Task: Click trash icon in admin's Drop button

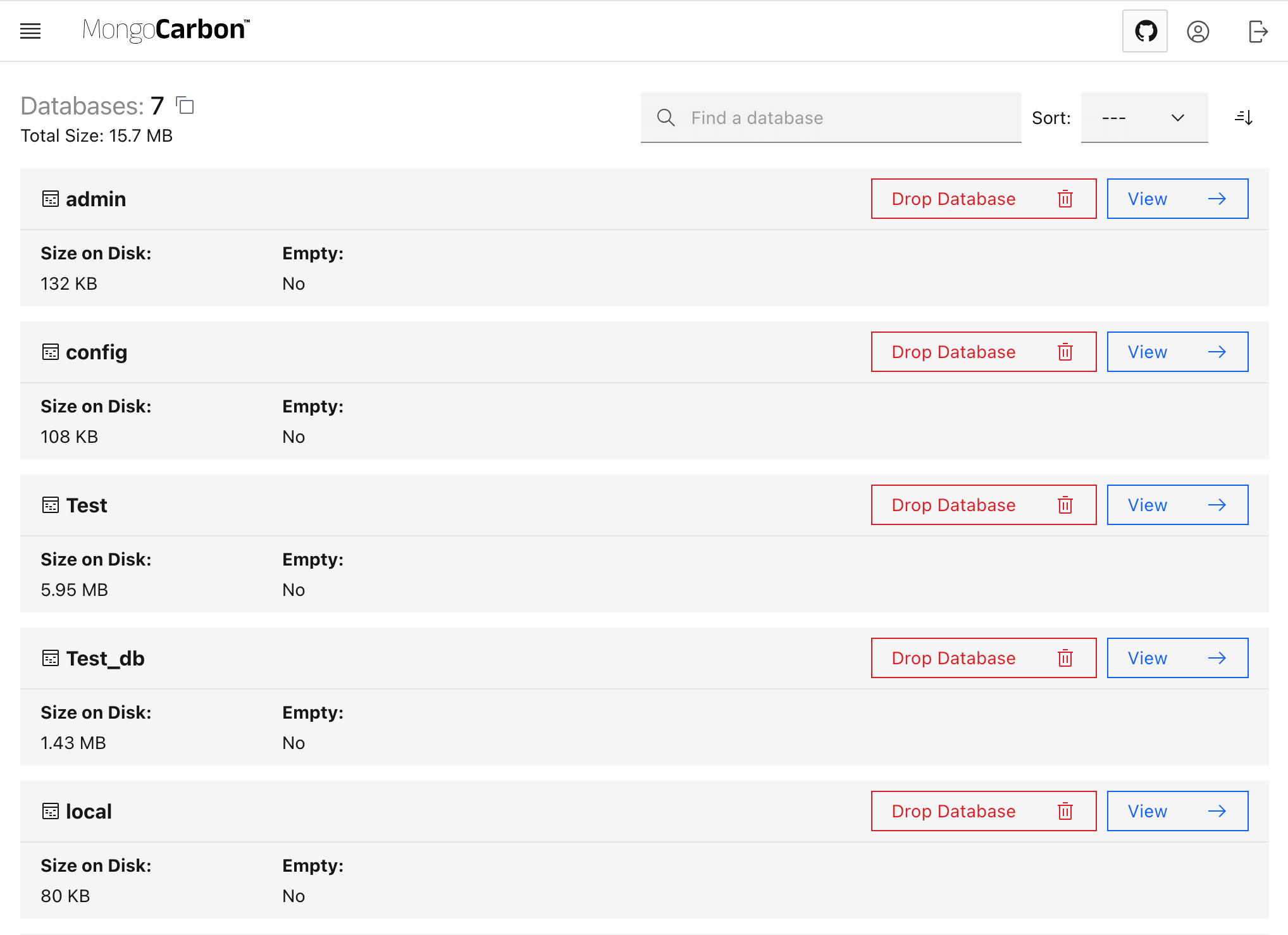Action: tap(1065, 199)
